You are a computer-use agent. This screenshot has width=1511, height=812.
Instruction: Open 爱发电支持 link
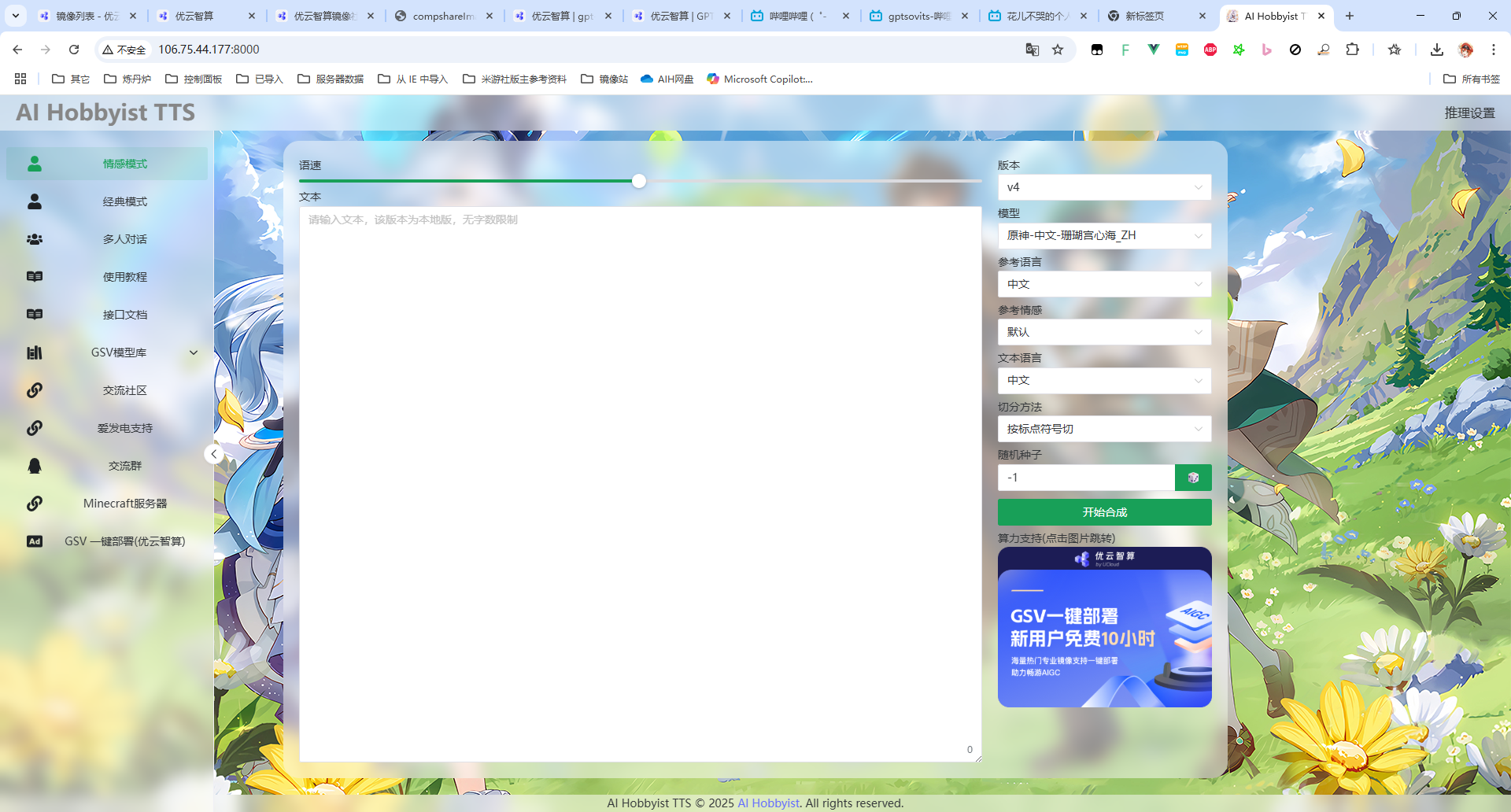click(x=107, y=428)
